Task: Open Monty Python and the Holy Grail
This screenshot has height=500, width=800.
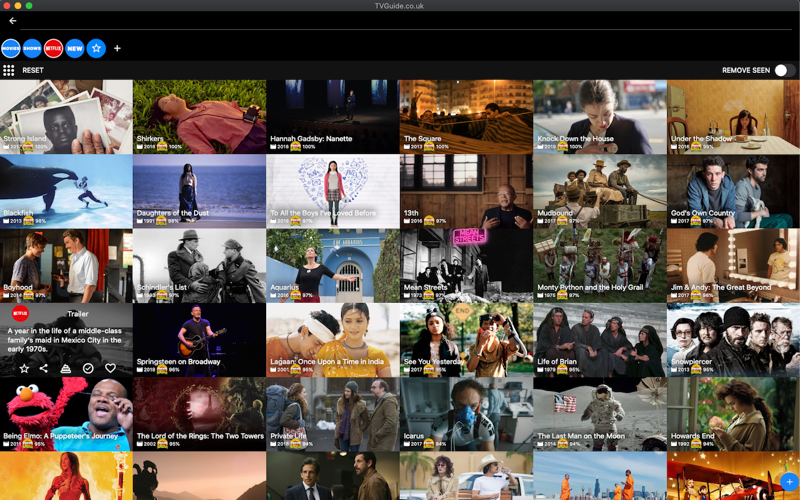Action: pyautogui.click(x=599, y=266)
